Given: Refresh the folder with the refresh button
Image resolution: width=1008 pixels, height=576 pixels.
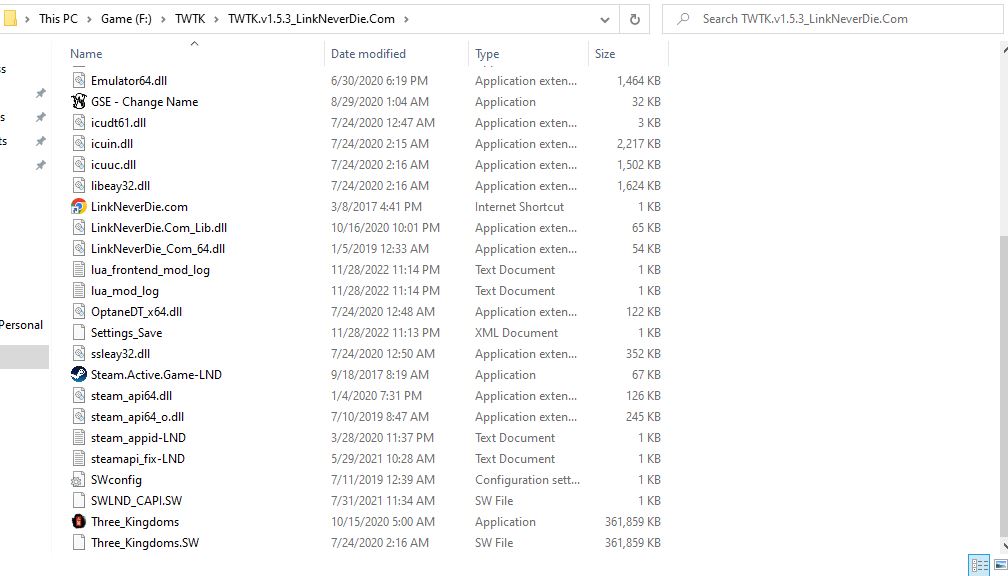Looking at the screenshot, I should point(634,18).
